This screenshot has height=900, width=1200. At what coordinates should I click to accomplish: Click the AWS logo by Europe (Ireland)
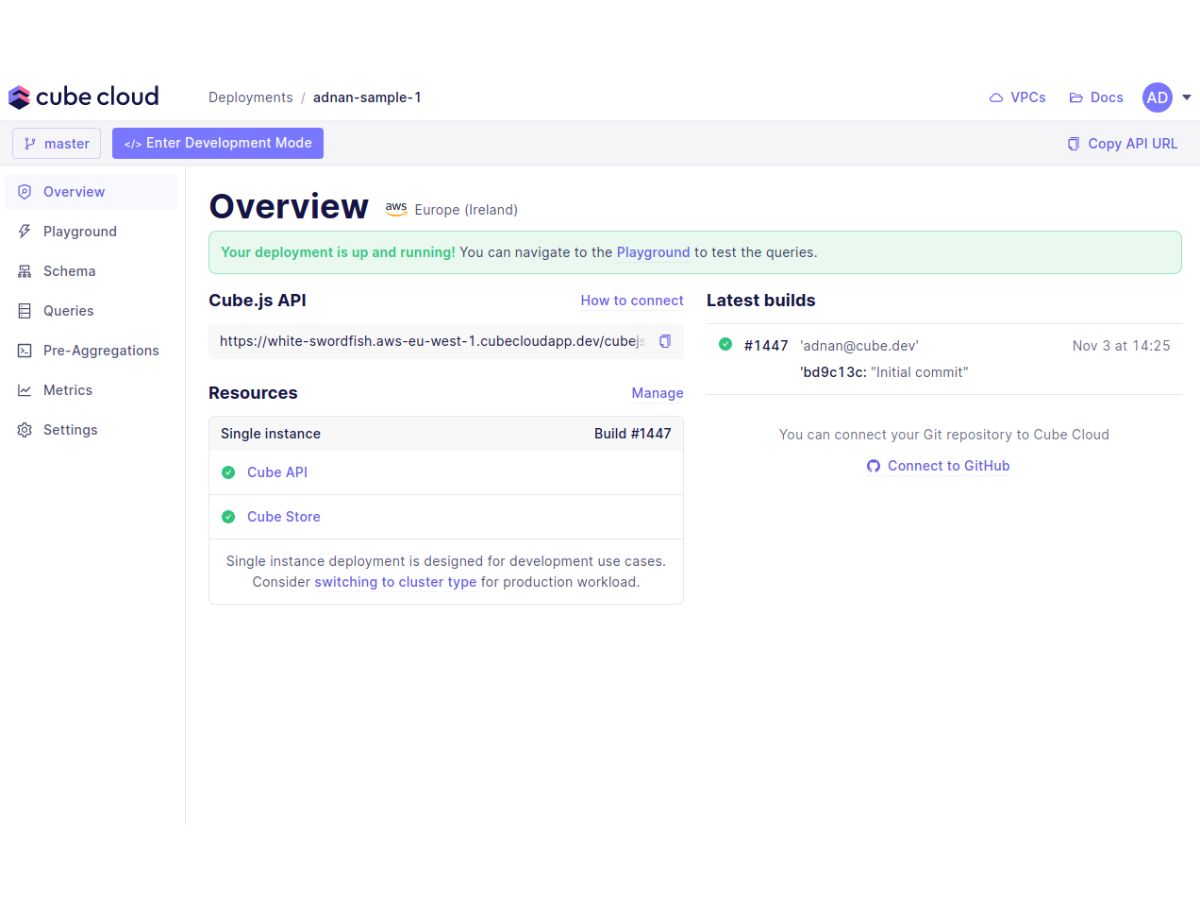[x=396, y=209]
